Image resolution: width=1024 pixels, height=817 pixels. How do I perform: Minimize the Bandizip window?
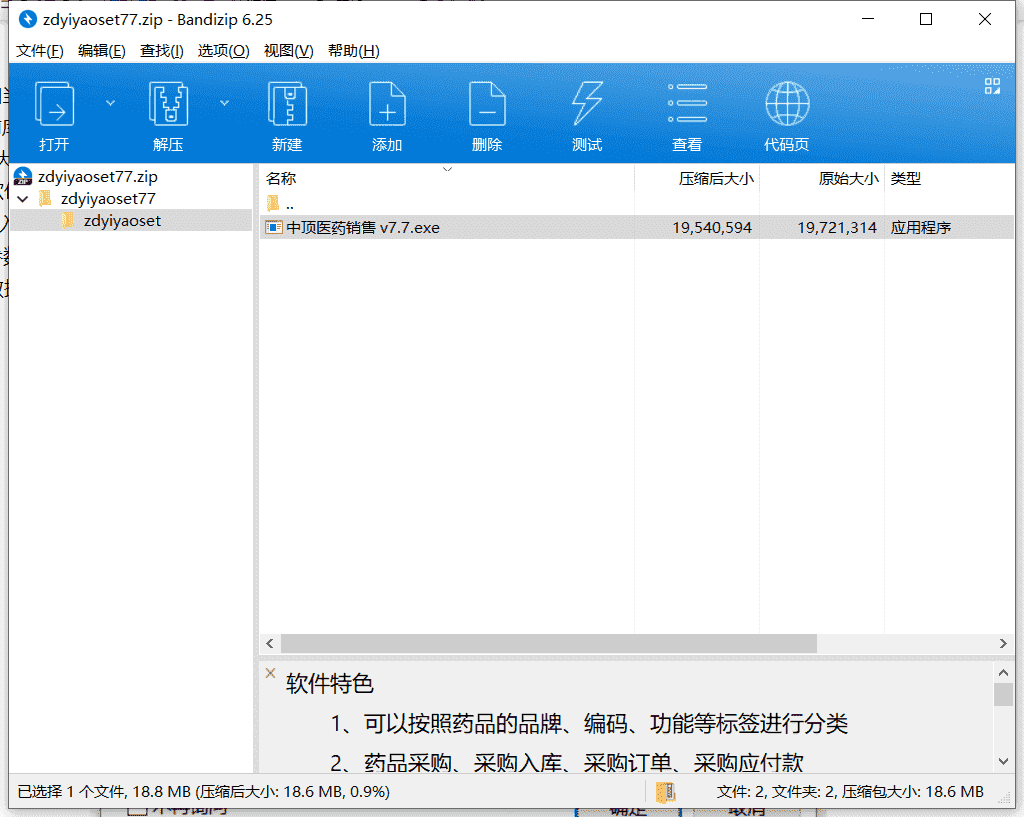coord(868,20)
